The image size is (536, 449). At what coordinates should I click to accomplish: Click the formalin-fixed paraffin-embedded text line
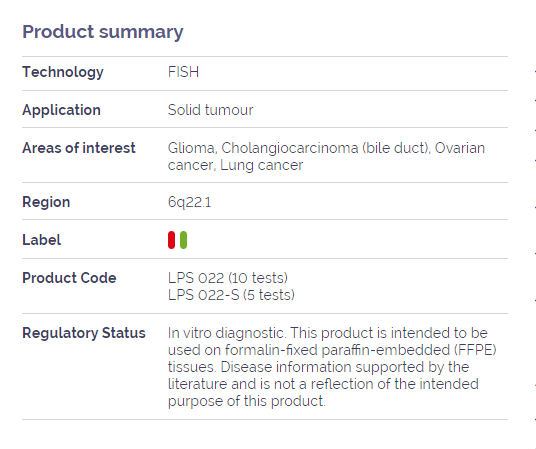coord(332,350)
